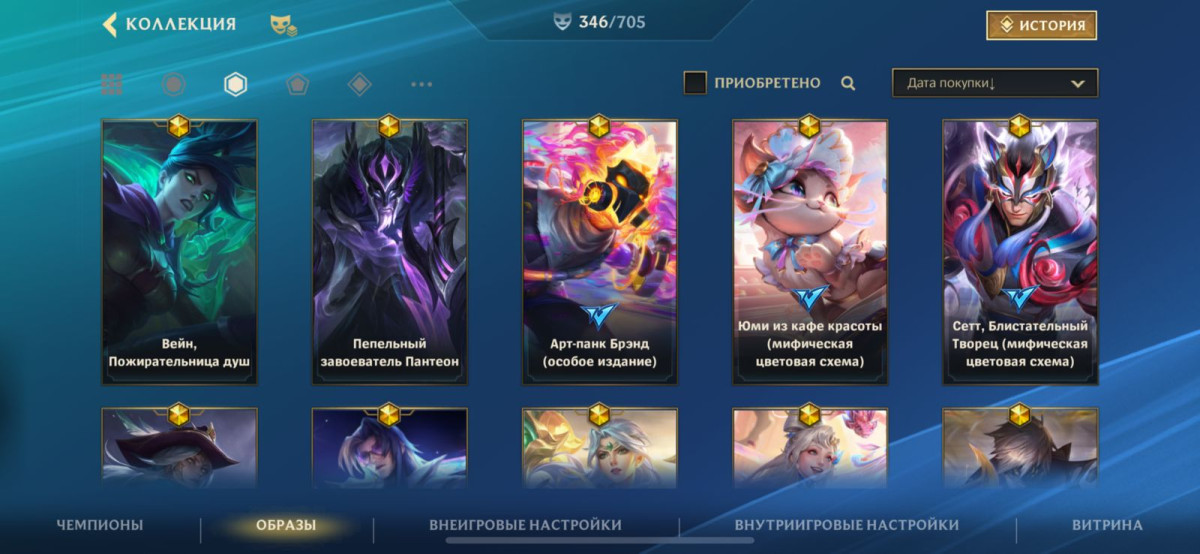Switch to the Чемпионы tab
Screen dimensions: 1200x554
(x=100, y=525)
